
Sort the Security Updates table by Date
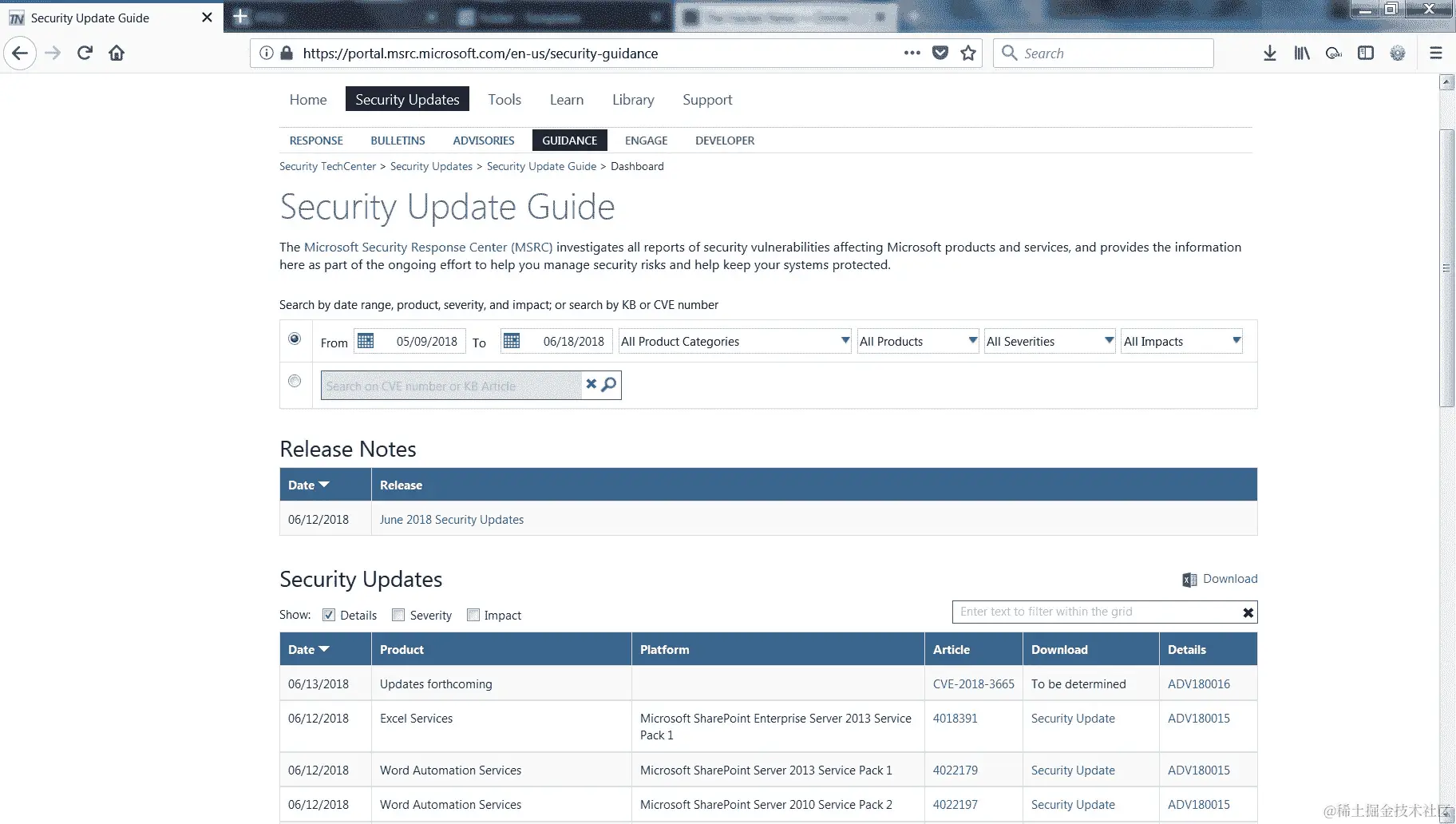(x=309, y=649)
